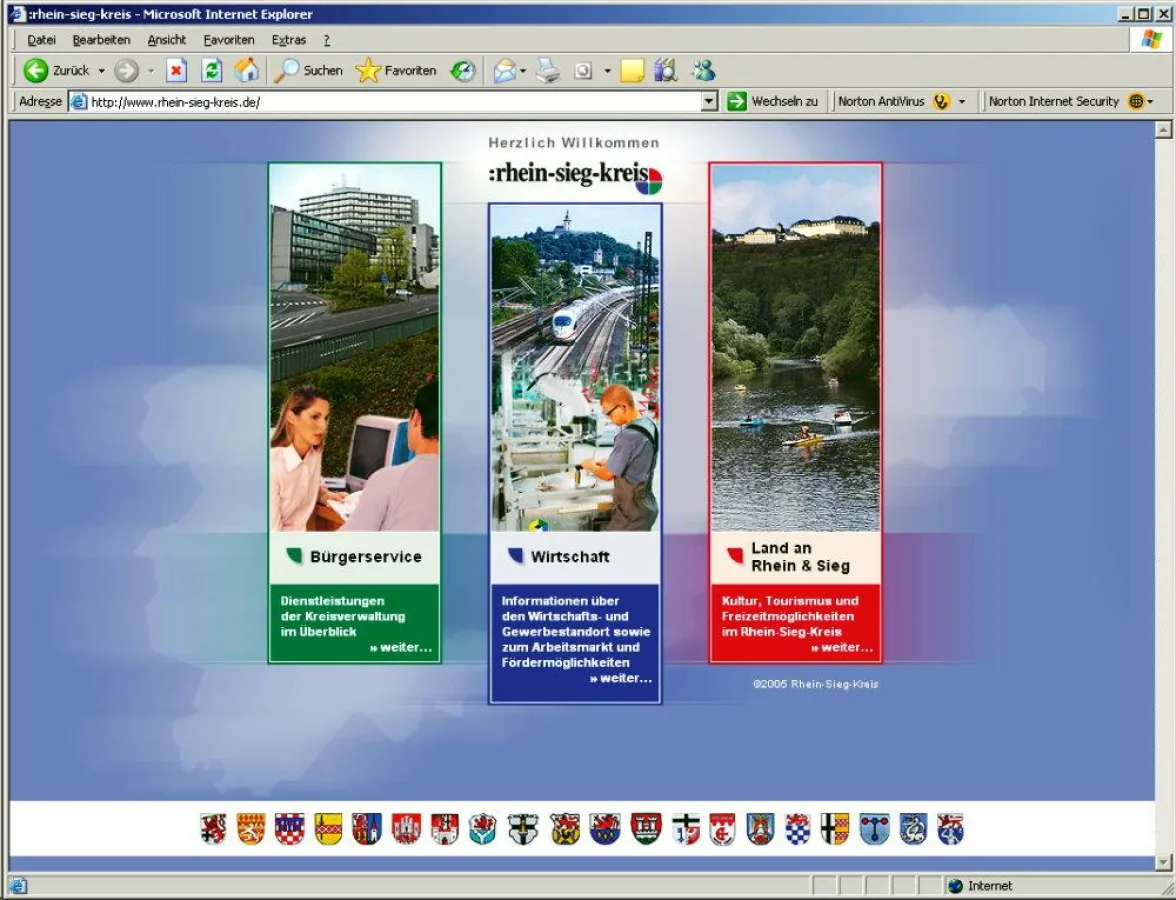Viewport: 1176px width, 900px height.
Task: Refresh the page with the reload icon
Action: pyautogui.click(x=211, y=71)
